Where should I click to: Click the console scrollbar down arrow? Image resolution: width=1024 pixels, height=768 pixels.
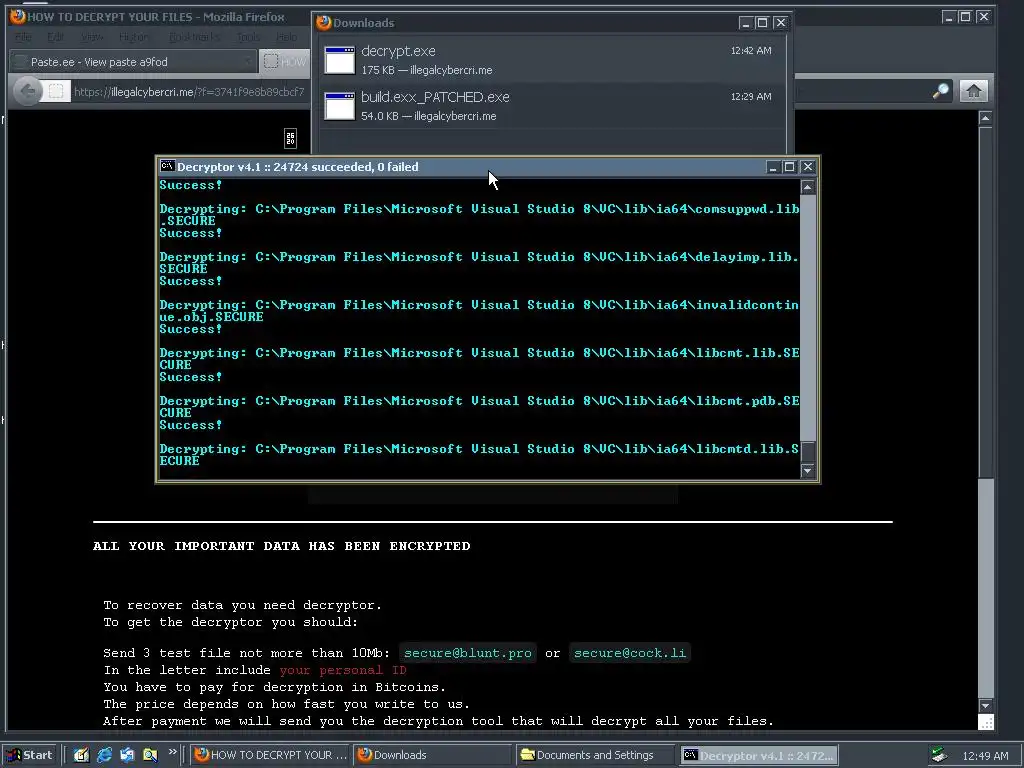tap(808, 470)
